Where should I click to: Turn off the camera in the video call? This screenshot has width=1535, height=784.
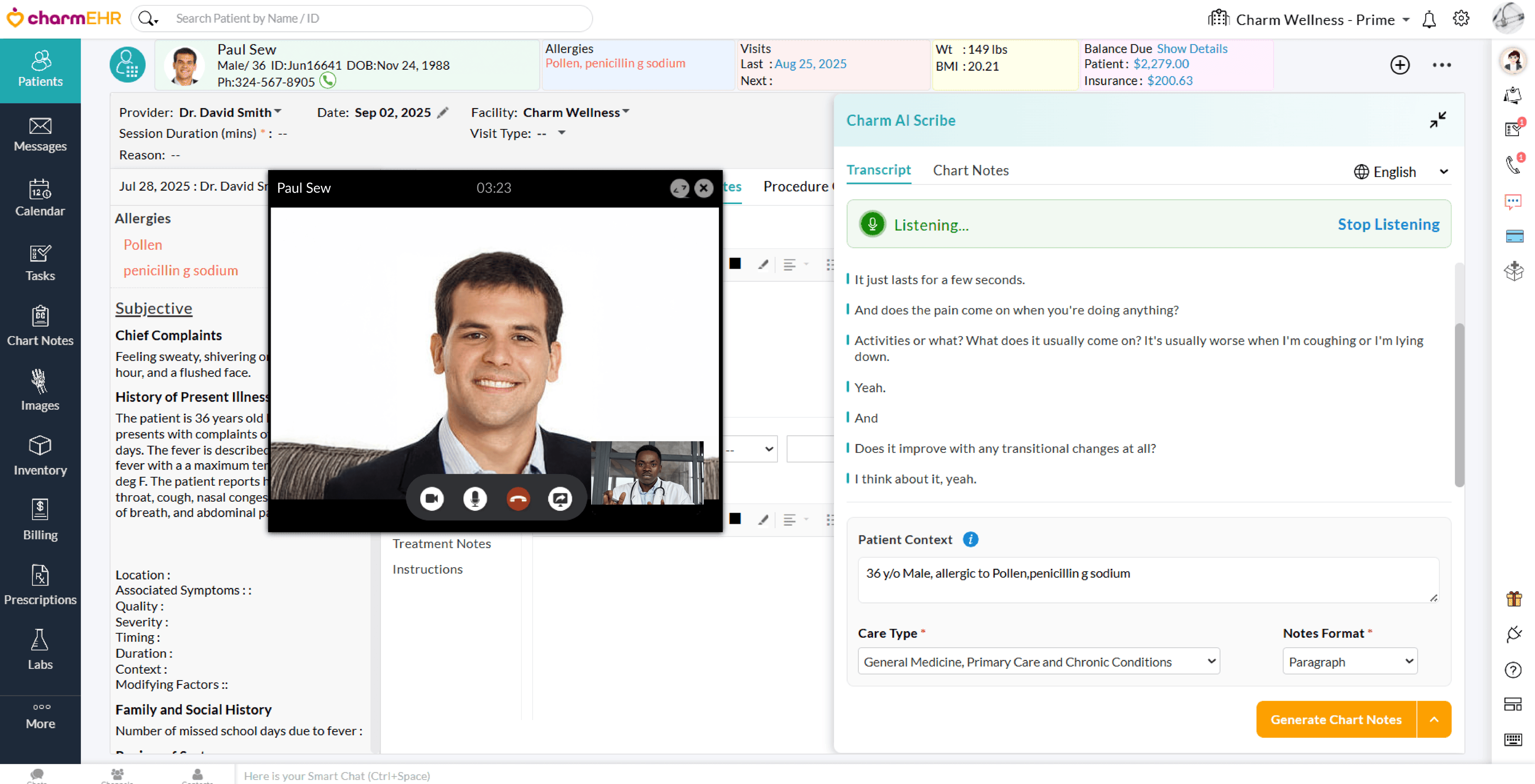(x=431, y=499)
